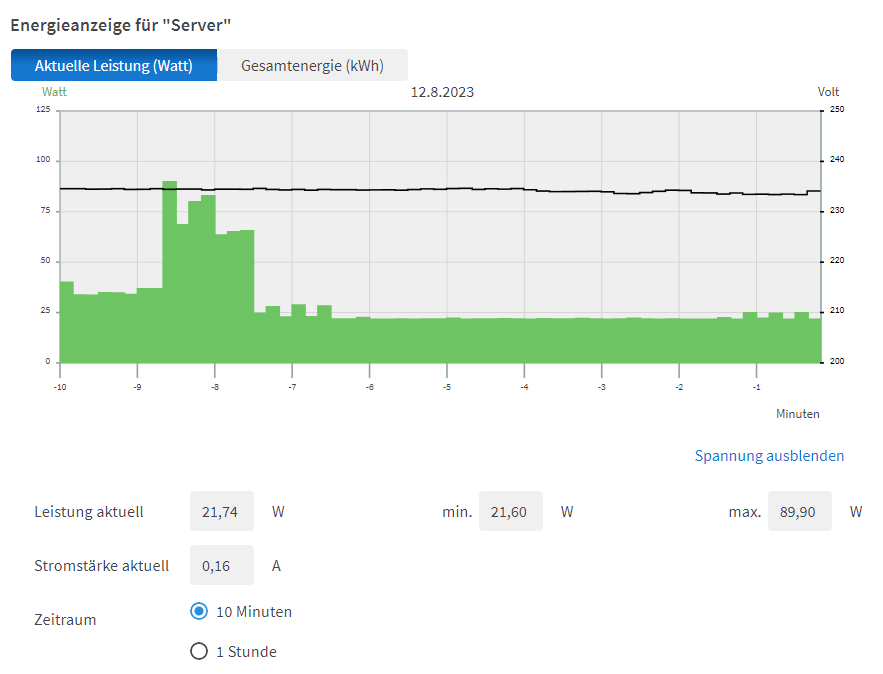The image size is (883, 674).
Task: Click the min. power field 21,60
Action: click(511, 511)
